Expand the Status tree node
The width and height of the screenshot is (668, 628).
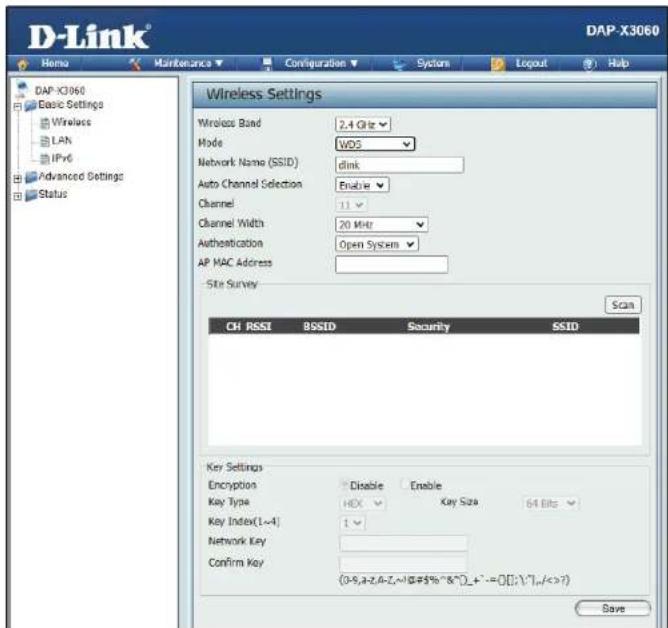(x=17, y=196)
